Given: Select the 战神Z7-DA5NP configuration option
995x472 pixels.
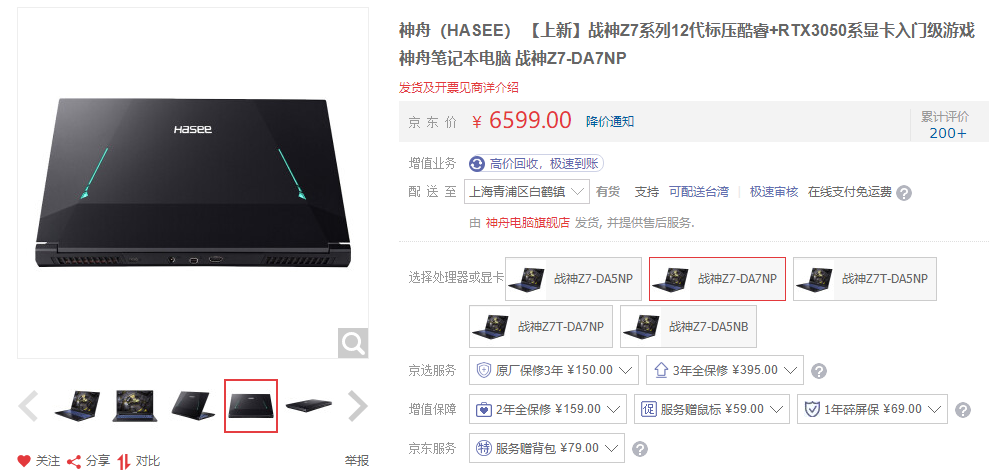Looking at the screenshot, I should coord(574,279).
